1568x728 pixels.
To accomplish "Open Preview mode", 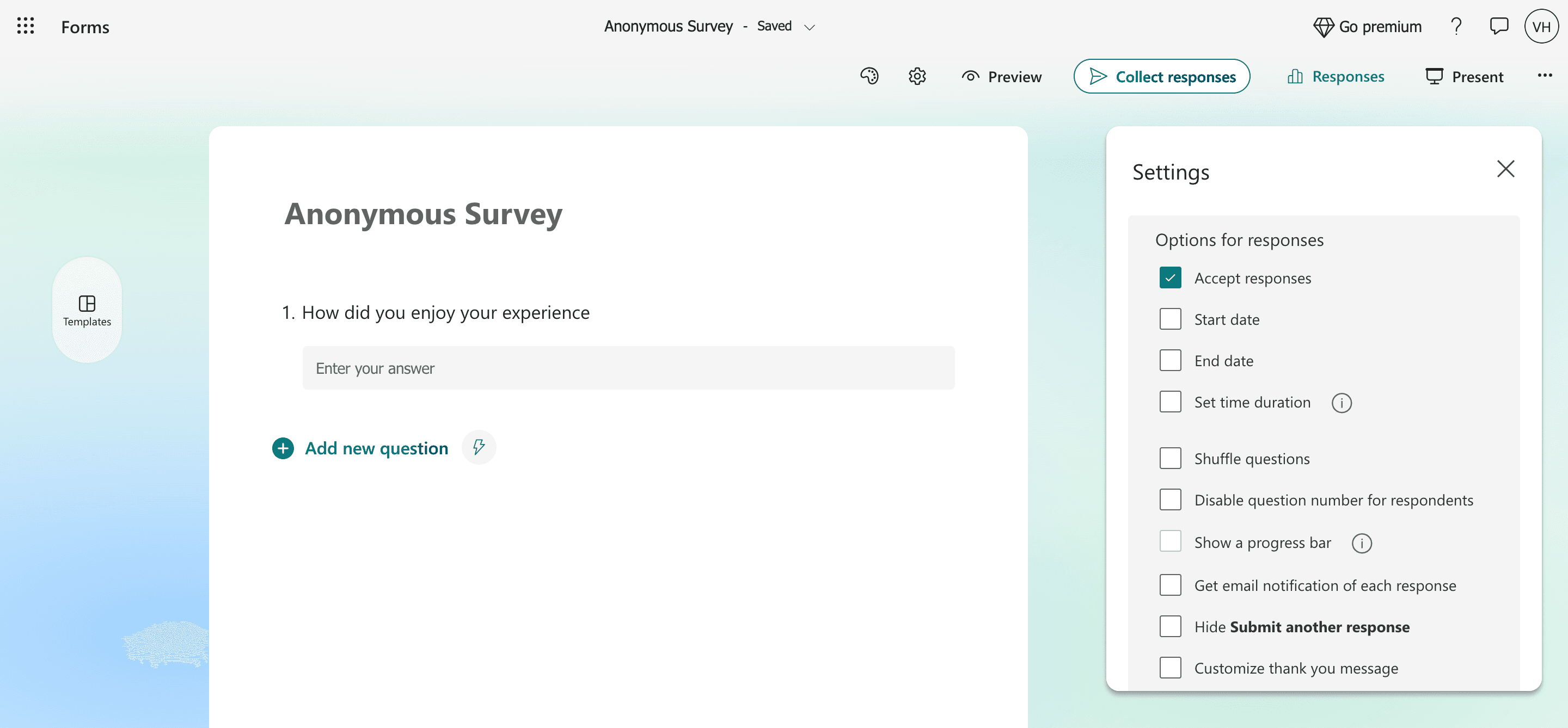I will [x=1001, y=77].
